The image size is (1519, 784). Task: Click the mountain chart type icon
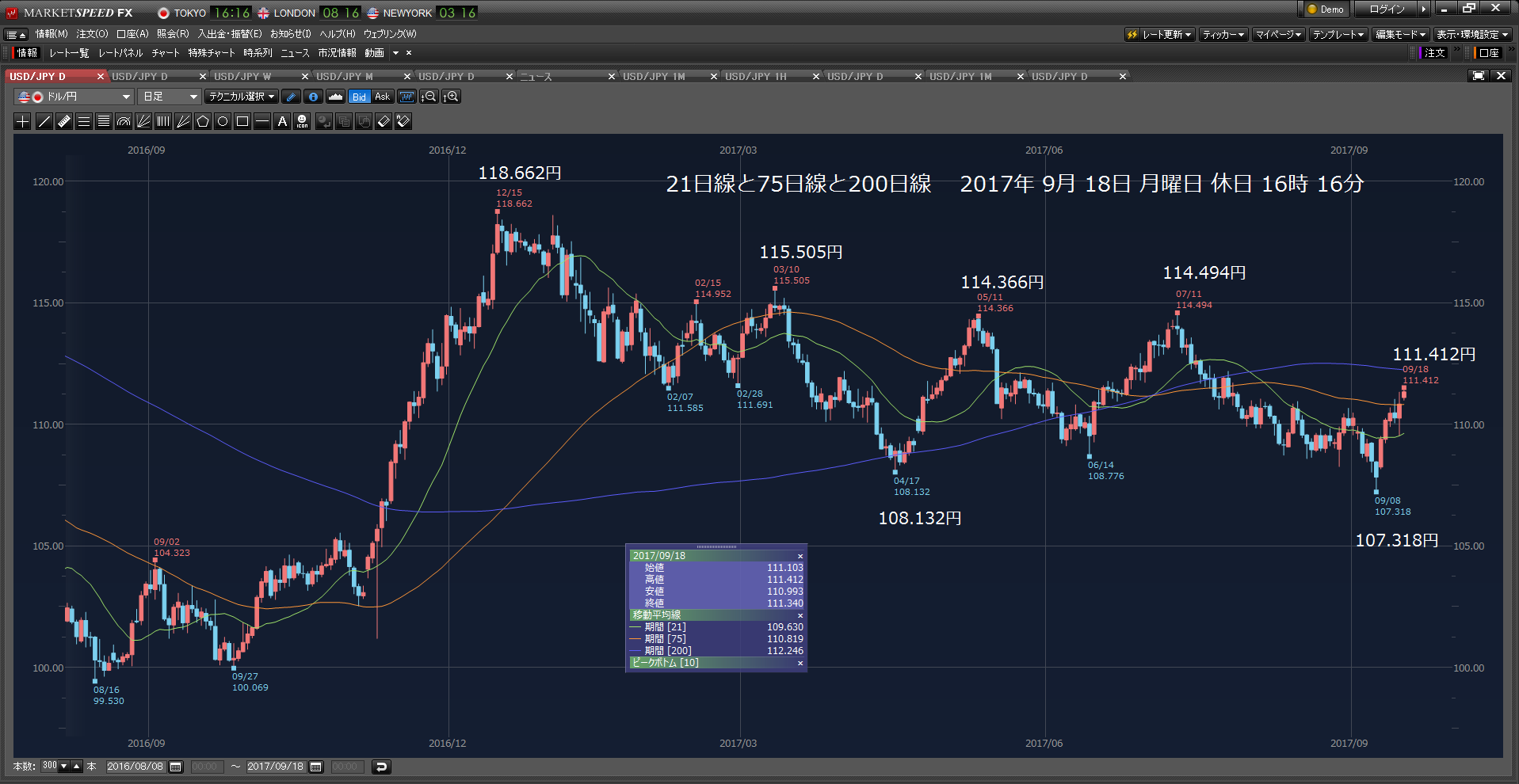(x=335, y=97)
